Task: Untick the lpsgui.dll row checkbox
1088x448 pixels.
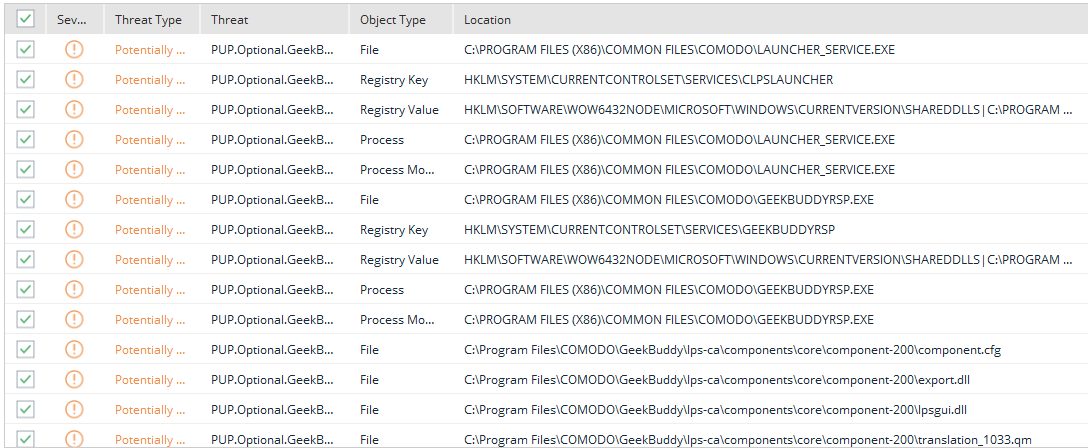Action: point(26,409)
